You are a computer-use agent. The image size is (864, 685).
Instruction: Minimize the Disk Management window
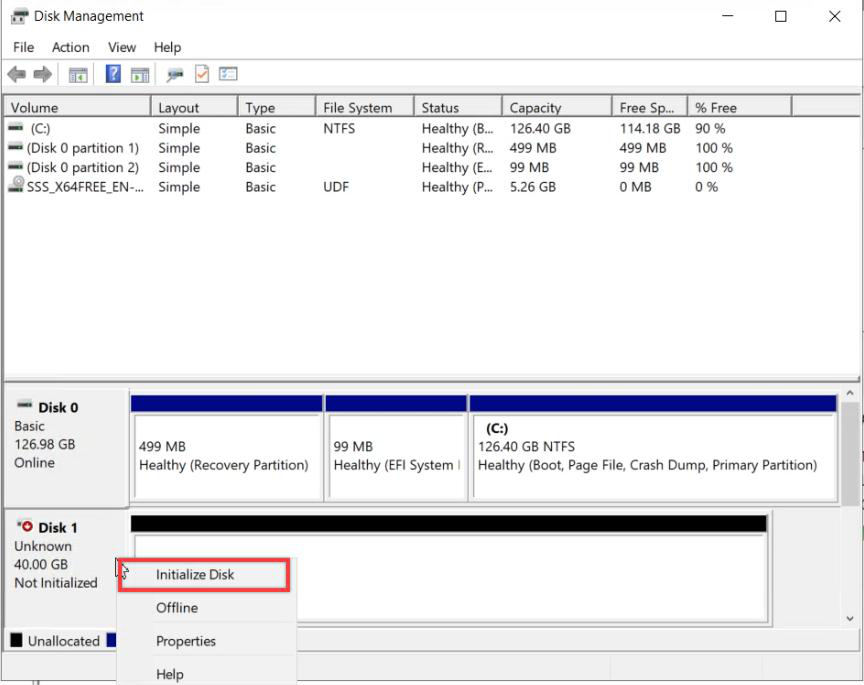click(728, 17)
